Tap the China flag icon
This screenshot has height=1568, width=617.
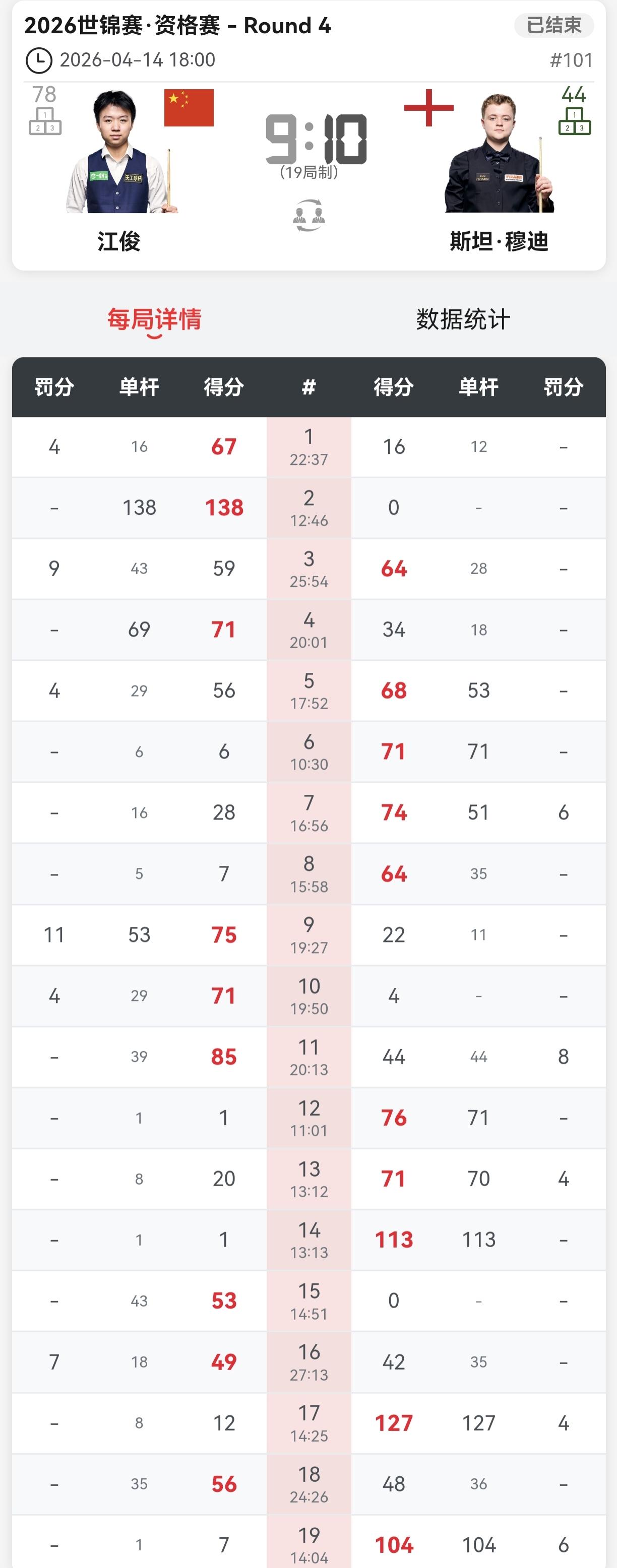(x=189, y=108)
